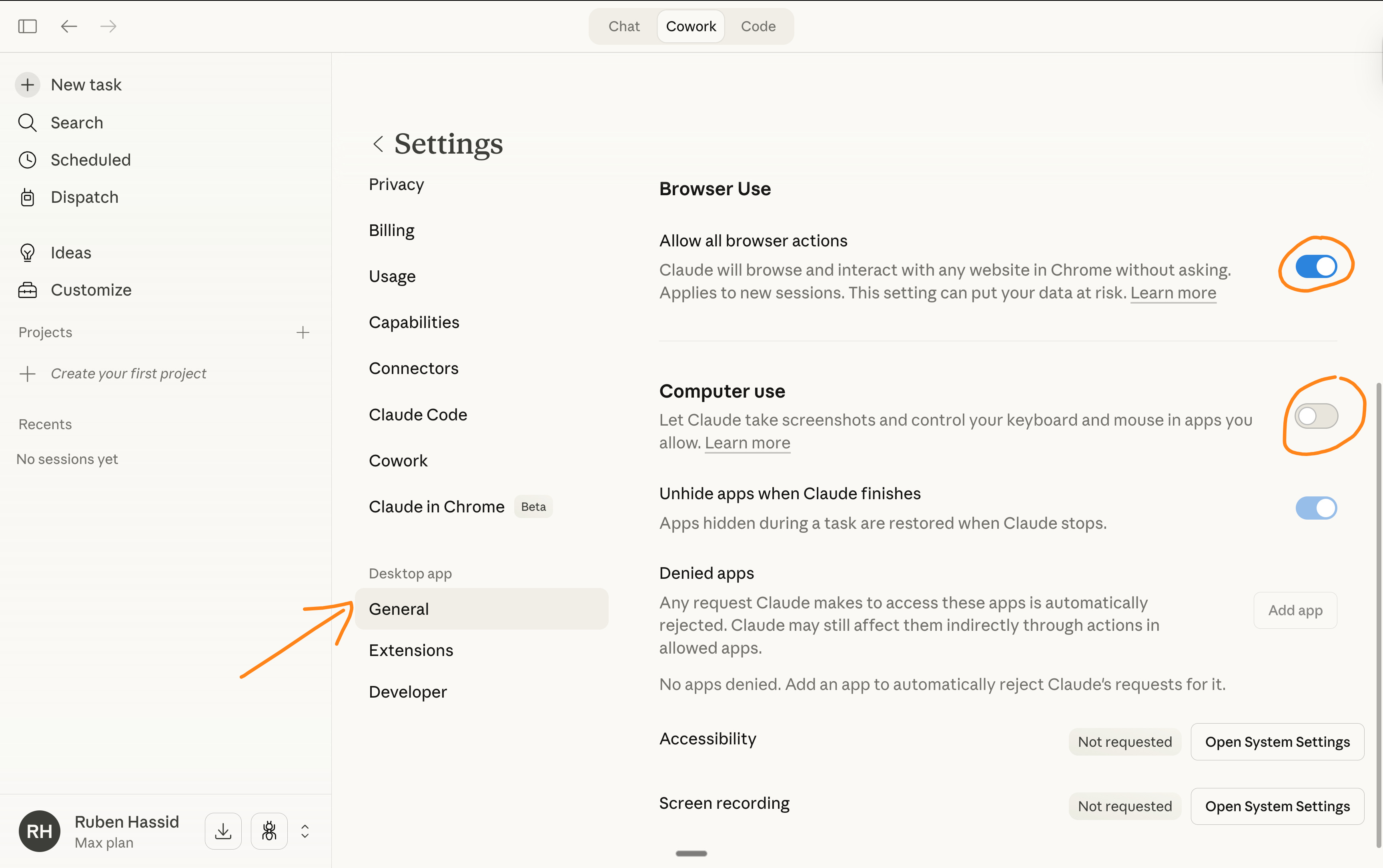
Task: Toggle the sidebar panel icon
Action: (28, 26)
